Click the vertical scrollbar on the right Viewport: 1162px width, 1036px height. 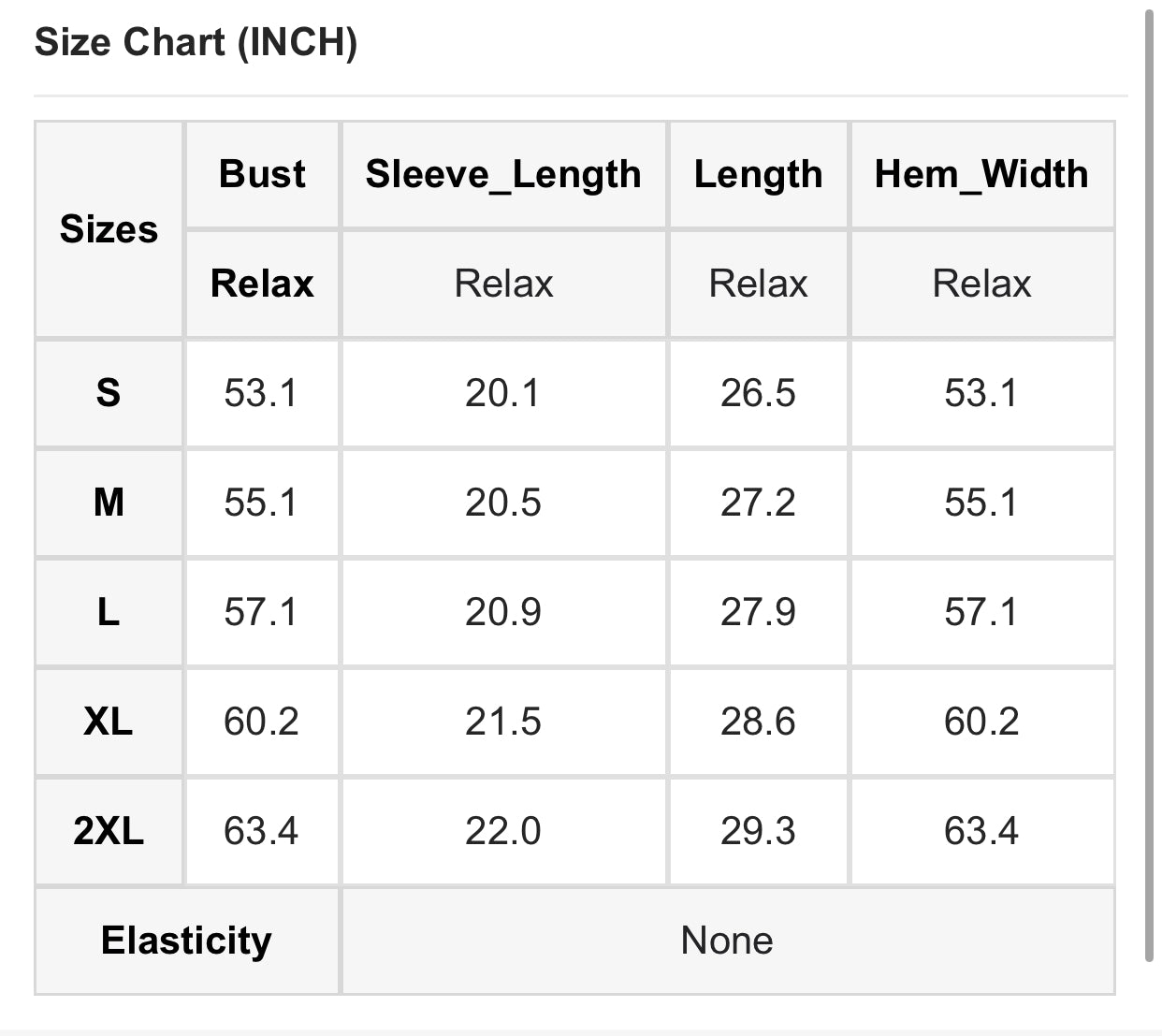pos(1151,485)
